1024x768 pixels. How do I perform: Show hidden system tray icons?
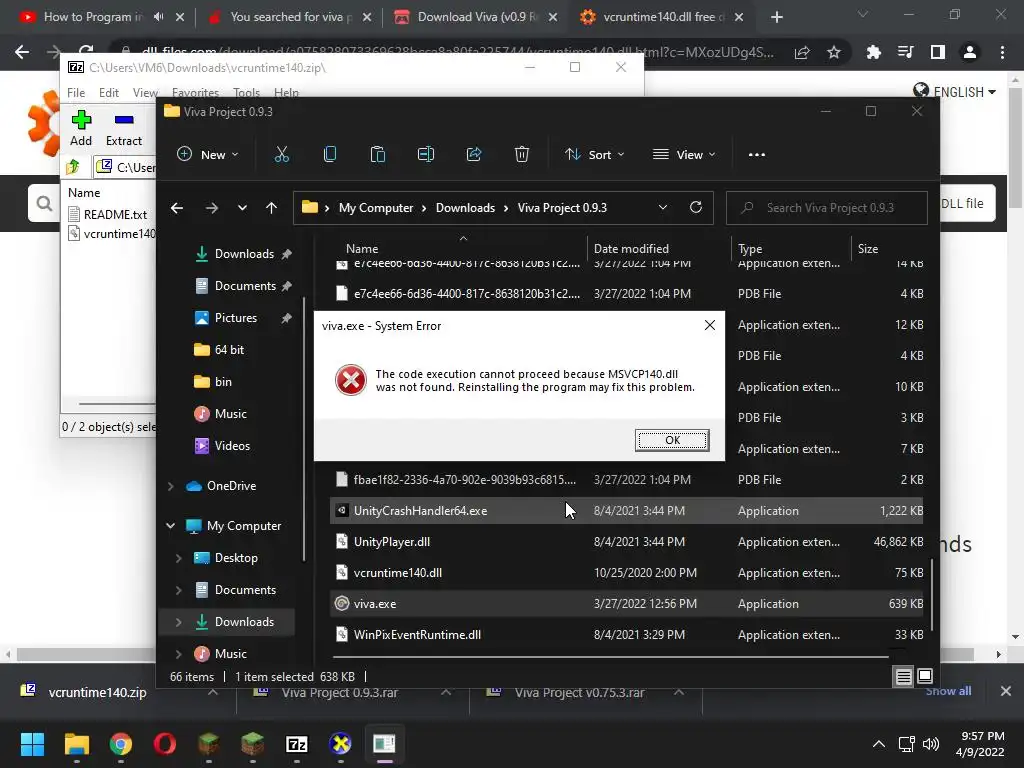tap(879, 744)
